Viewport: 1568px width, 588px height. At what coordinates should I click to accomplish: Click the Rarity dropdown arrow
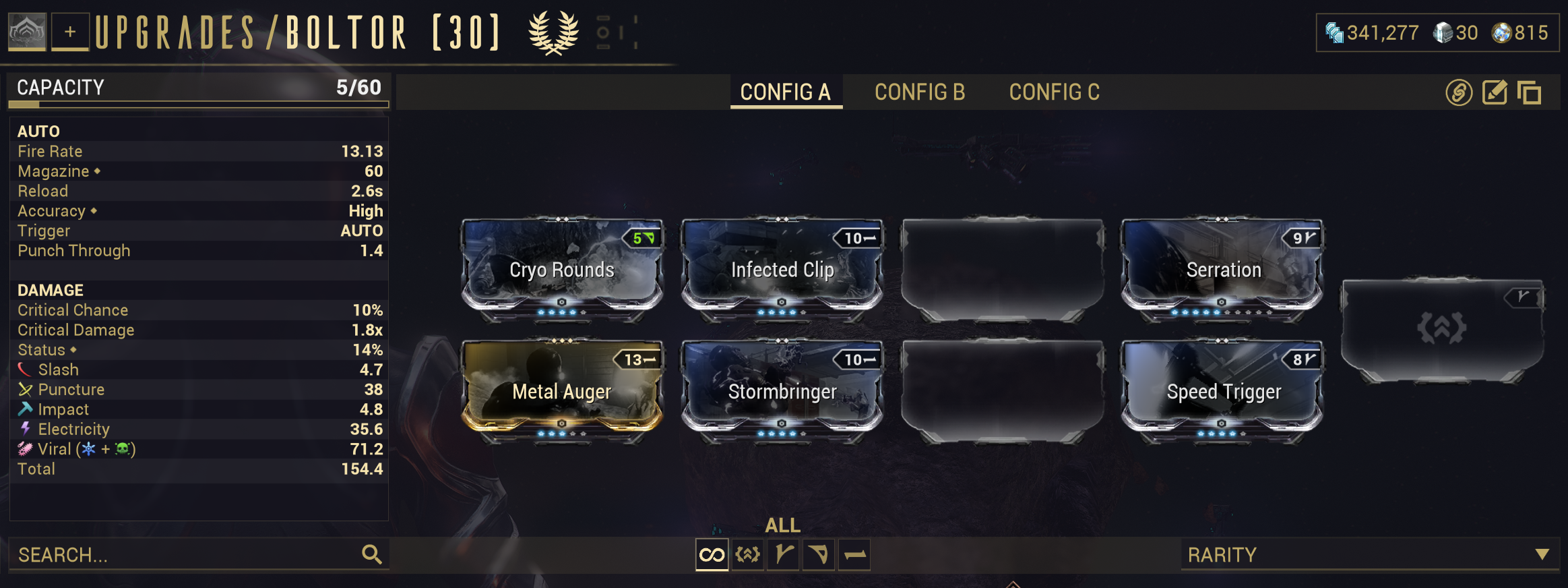pos(1542,554)
